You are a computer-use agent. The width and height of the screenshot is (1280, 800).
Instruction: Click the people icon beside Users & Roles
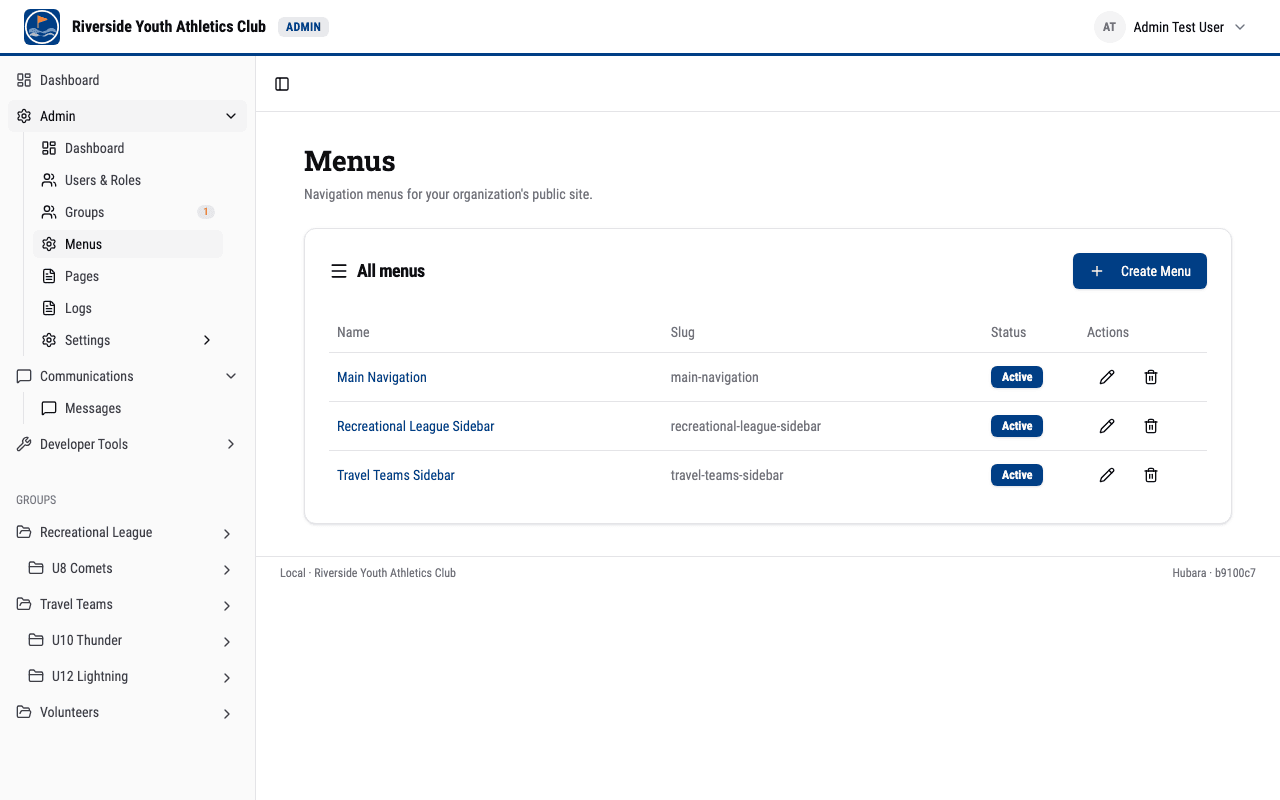pyautogui.click(x=49, y=180)
